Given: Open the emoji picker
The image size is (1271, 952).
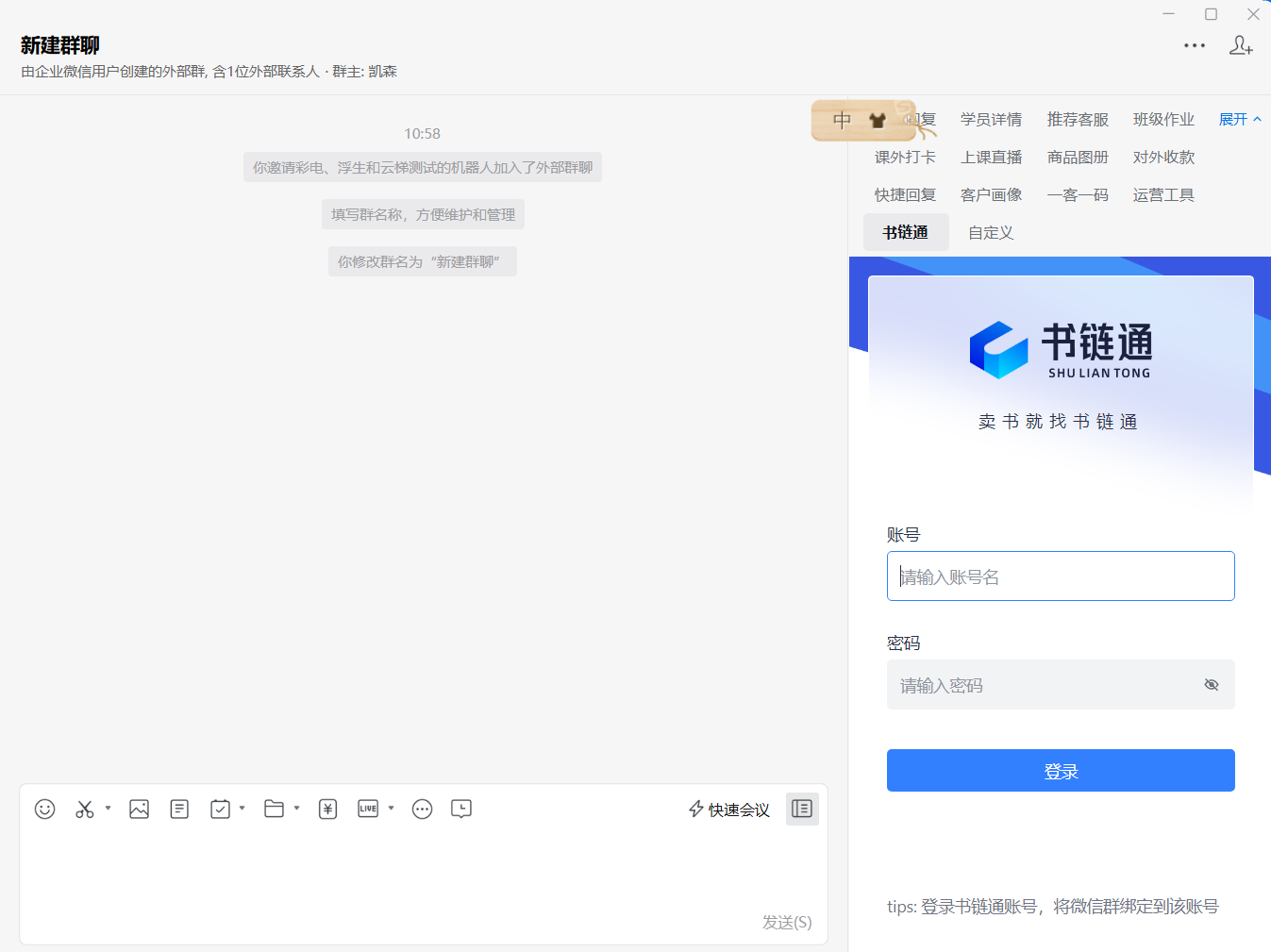Looking at the screenshot, I should click(x=44, y=809).
